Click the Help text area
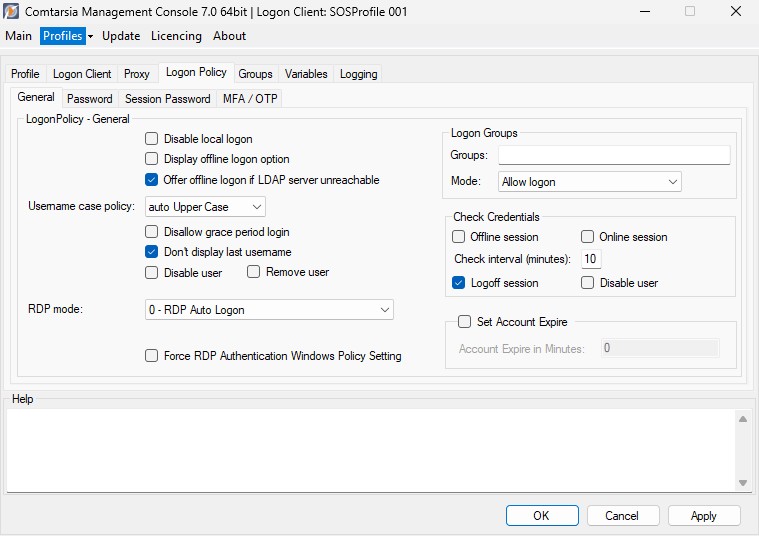 click(371, 450)
